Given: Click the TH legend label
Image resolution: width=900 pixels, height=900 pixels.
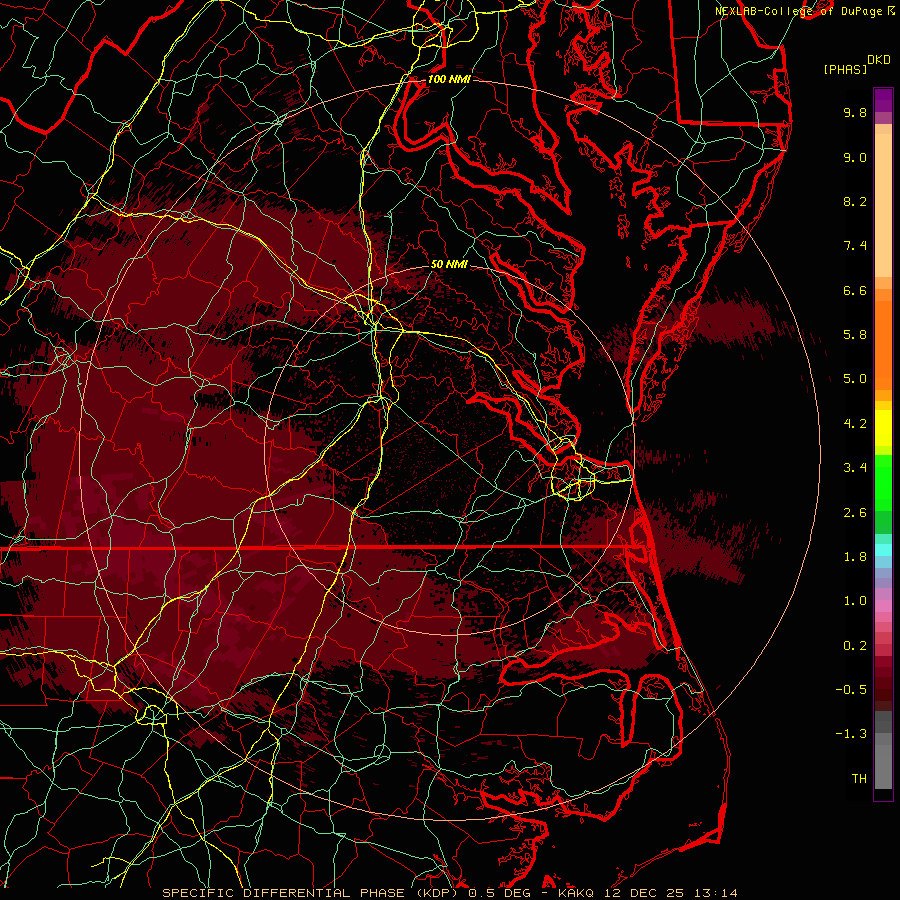Looking at the screenshot, I should tap(859, 779).
